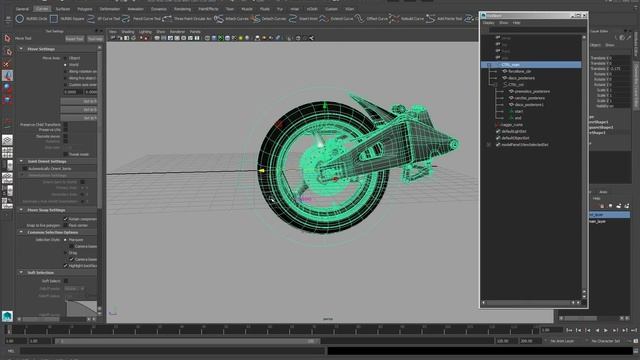Play the animation backwards
Image resolution: width=640 pixels, height=360 pixels.
(x=597, y=330)
